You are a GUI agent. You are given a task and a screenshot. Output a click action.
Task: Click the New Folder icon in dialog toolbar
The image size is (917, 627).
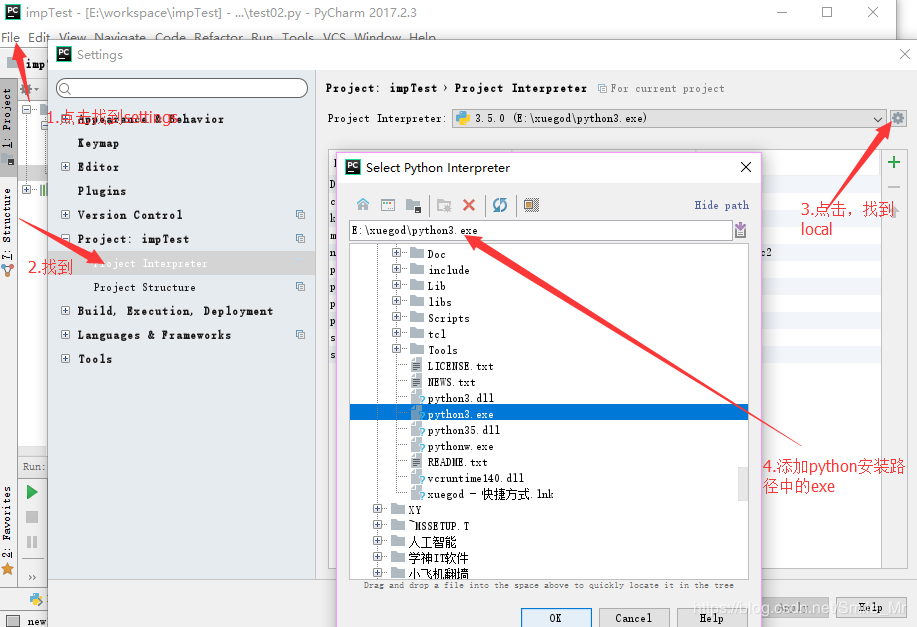444,205
